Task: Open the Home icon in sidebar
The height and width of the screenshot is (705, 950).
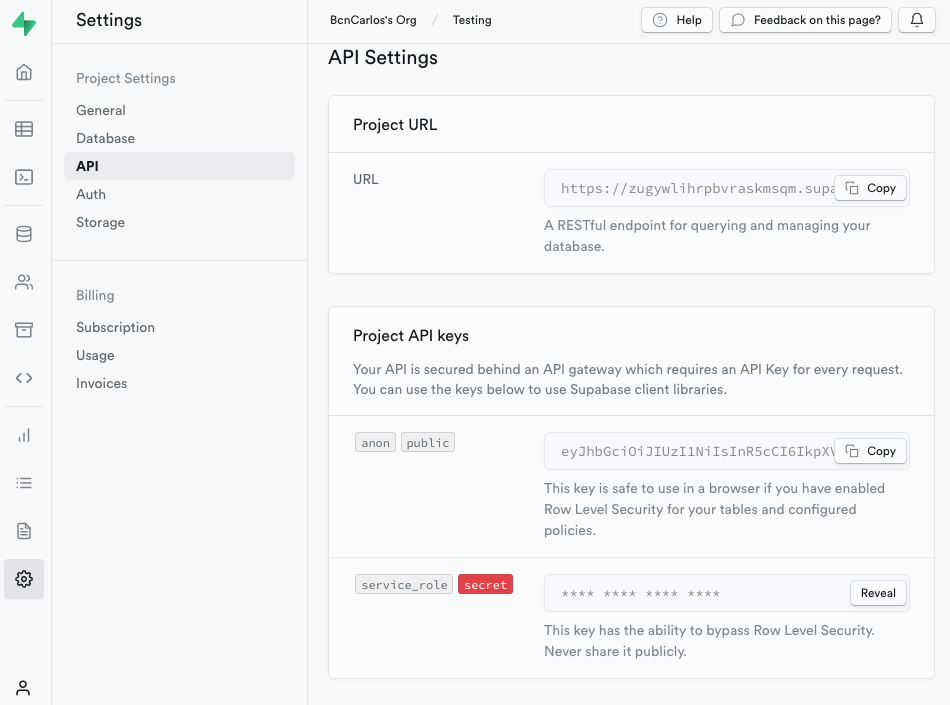Action: click(24, 72)
